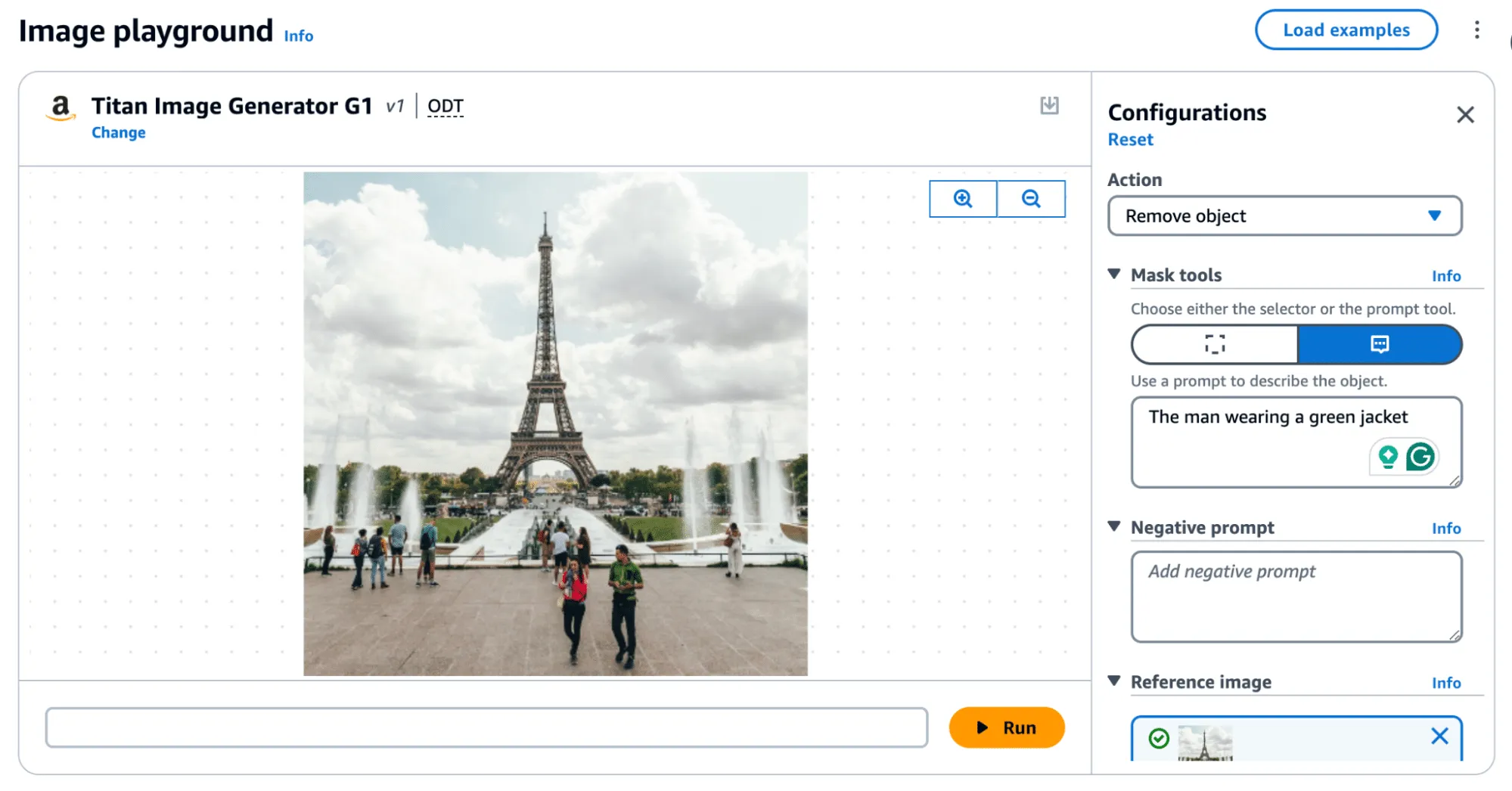This screenshot has width=1512, height=791.
Task: Click the download image icon
Action: 1049,106
